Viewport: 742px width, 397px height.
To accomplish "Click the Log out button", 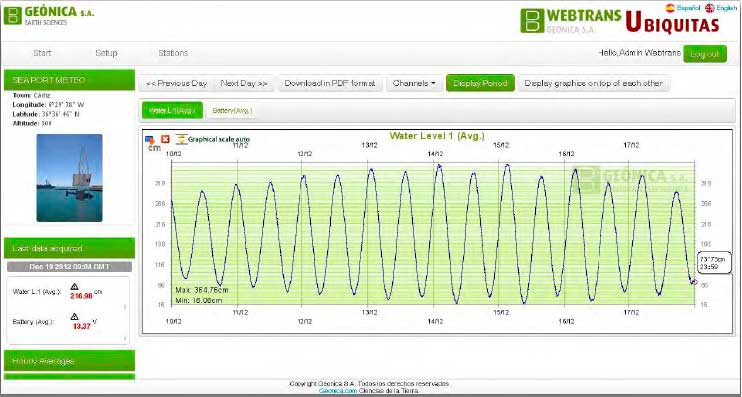I will (x=705, y=54).
